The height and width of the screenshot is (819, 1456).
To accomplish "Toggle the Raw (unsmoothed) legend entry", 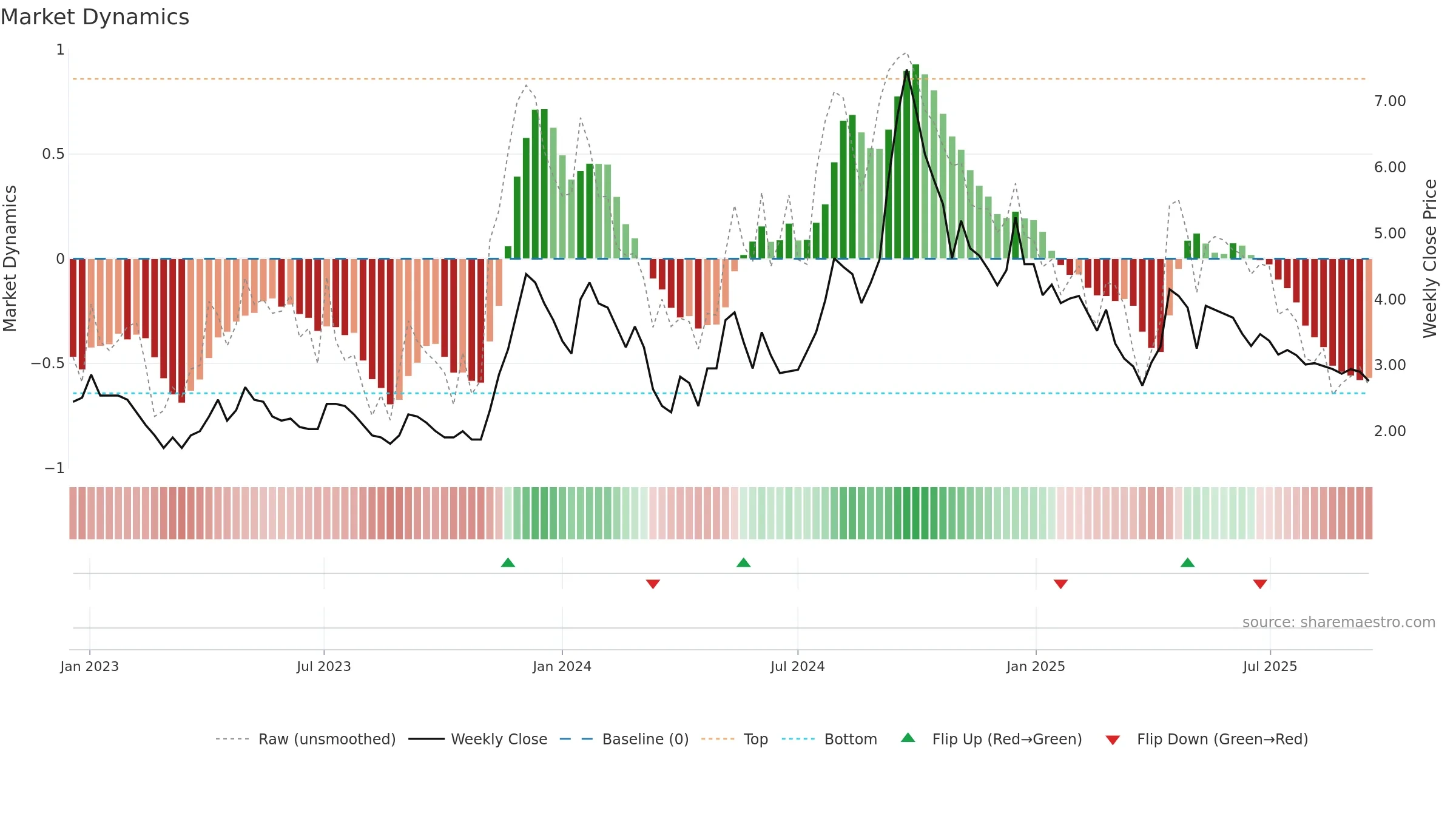I will [305, 739].
